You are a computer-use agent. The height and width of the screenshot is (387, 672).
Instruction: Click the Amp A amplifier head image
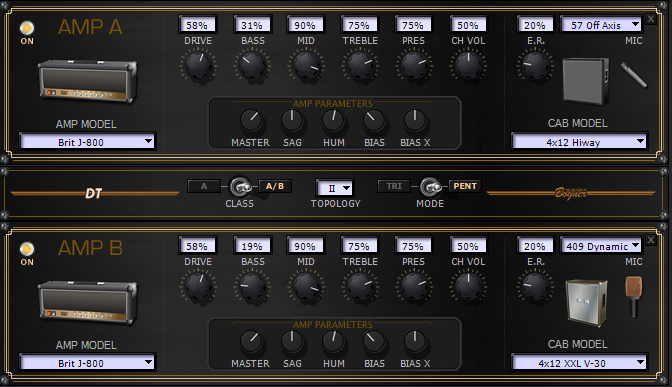point(88,82)
